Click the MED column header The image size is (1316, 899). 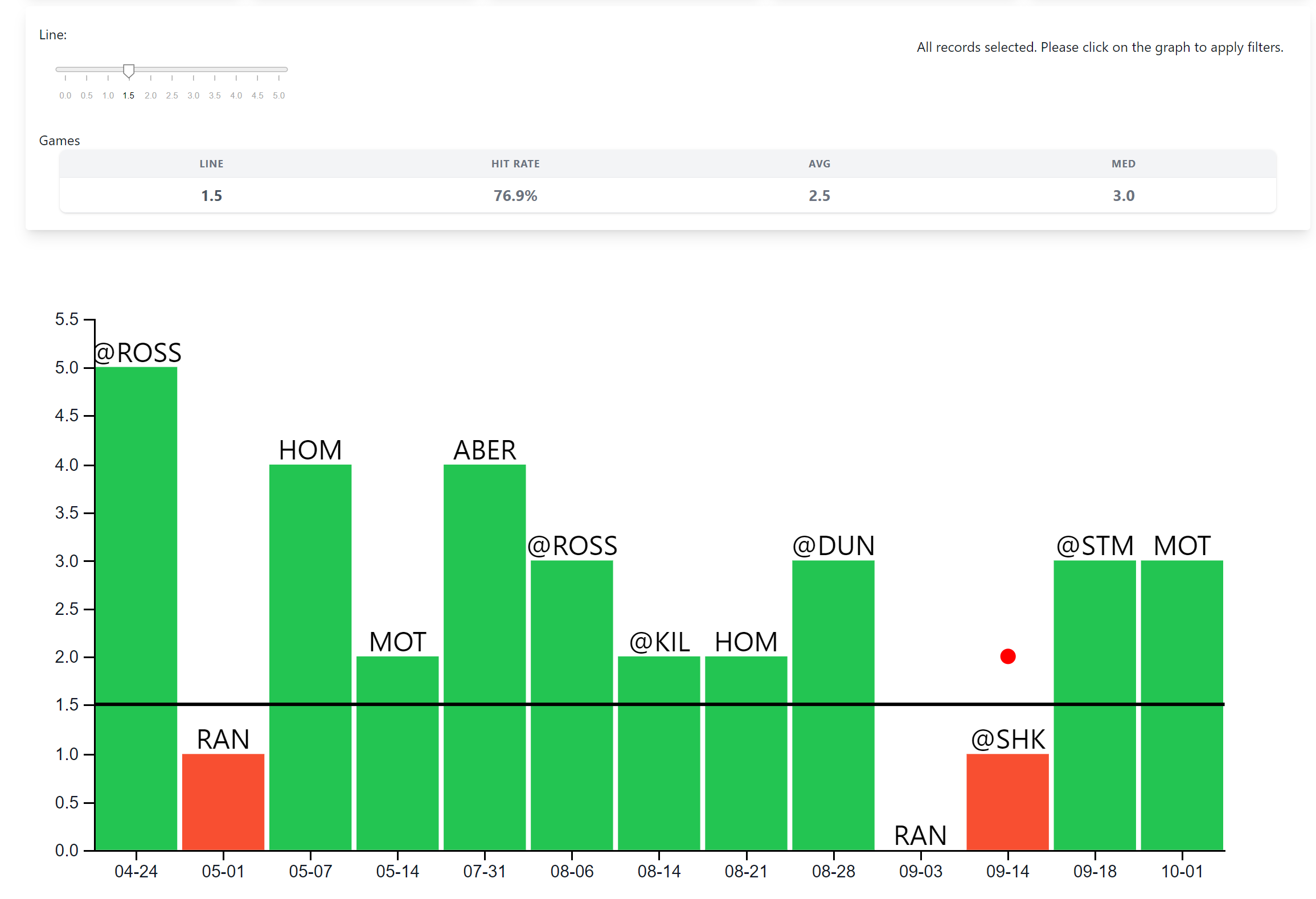(1123, 164)
